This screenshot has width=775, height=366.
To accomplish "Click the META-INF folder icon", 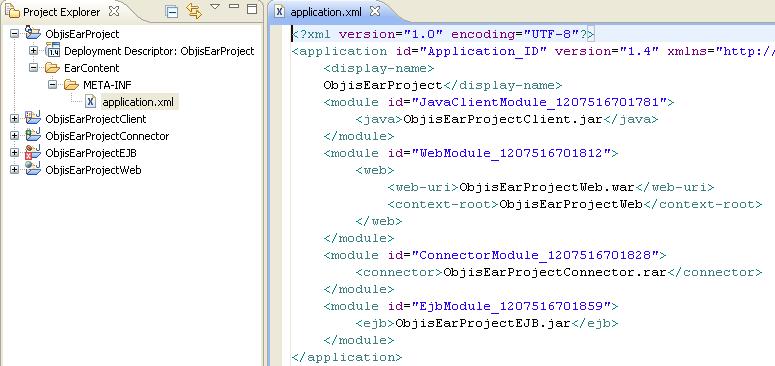I will point(71,85).
